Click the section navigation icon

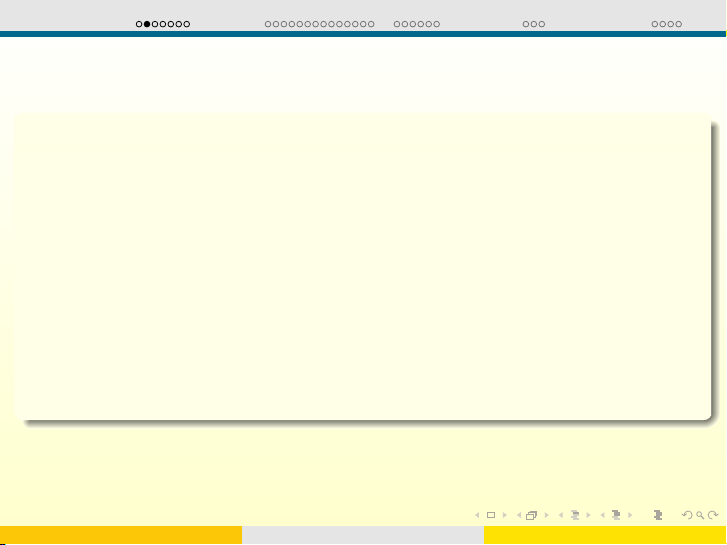616,515
